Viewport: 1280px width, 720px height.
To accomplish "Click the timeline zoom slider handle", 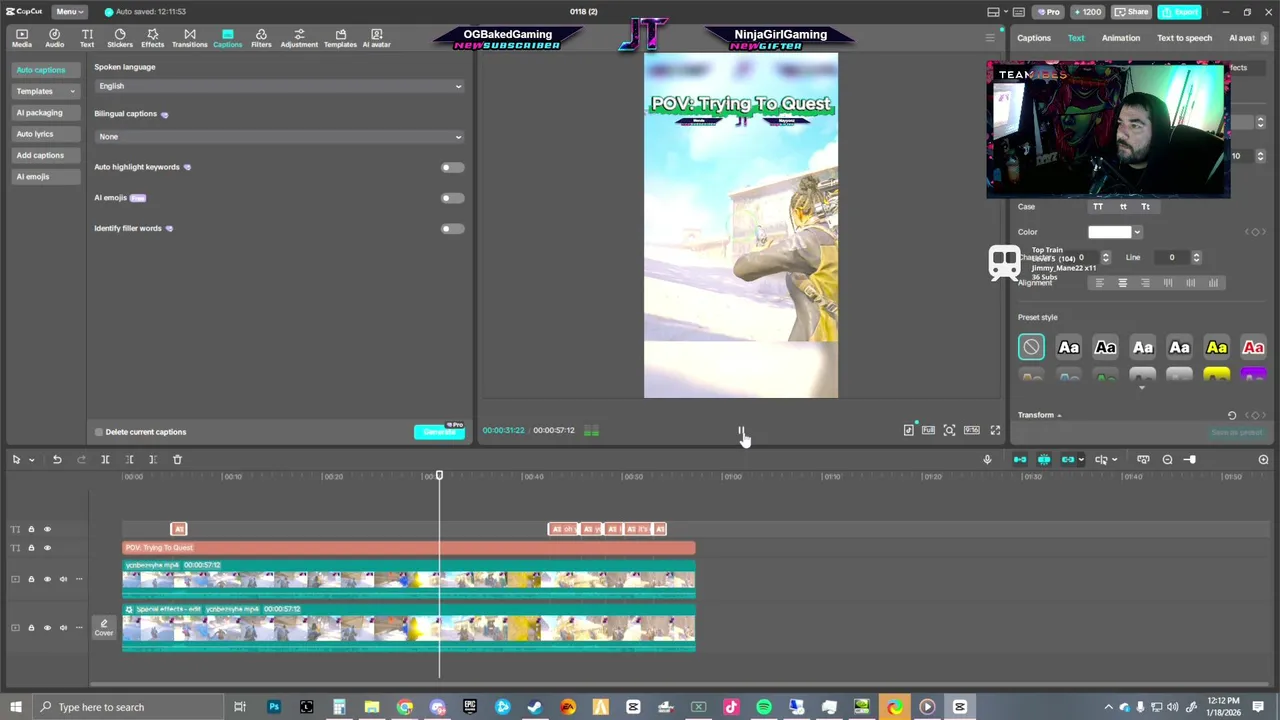I will (1190, 459).
